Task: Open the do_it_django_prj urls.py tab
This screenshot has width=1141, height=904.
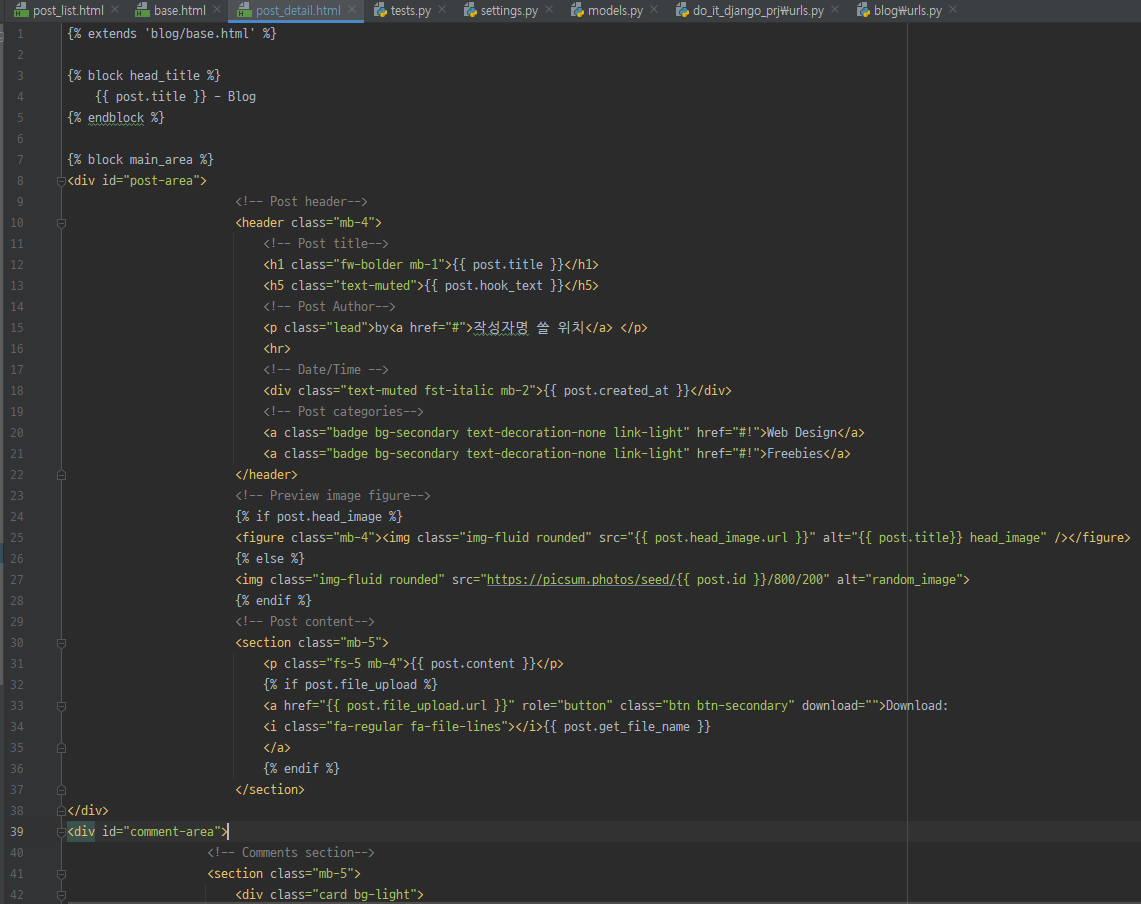Action: click(x=758, y=10)
